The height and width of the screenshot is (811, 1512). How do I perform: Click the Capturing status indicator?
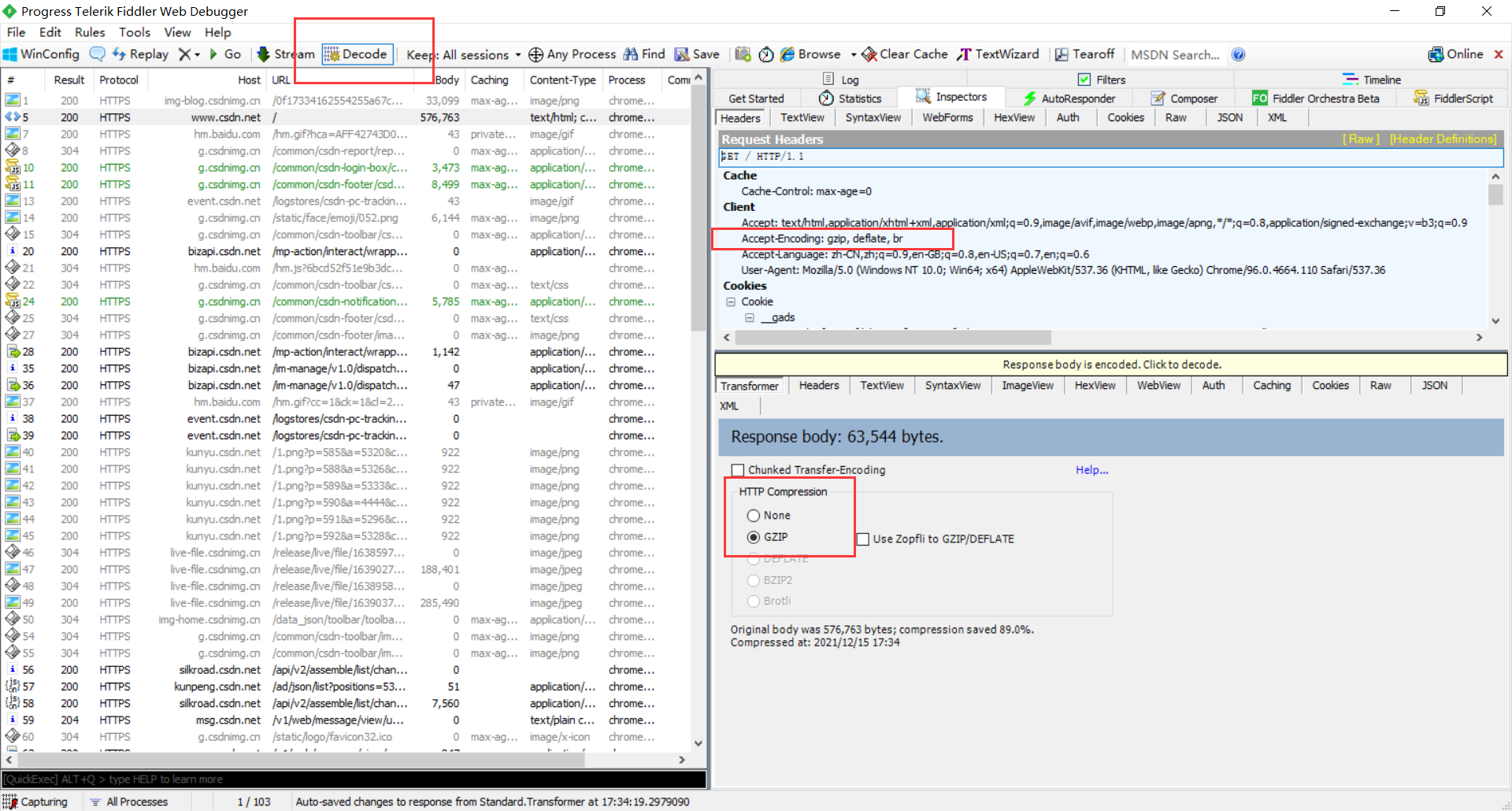(35, 802)
